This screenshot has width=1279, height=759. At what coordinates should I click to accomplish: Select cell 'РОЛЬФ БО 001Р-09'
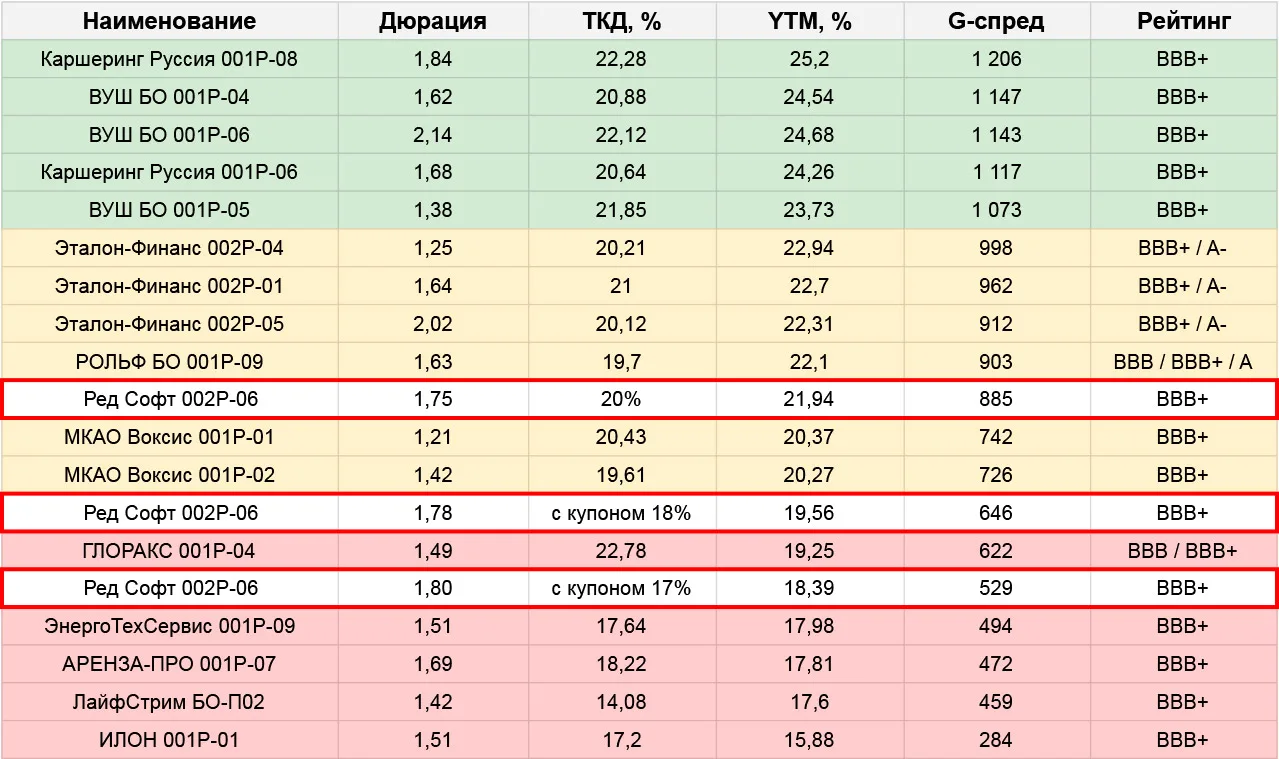coord(169,362)
